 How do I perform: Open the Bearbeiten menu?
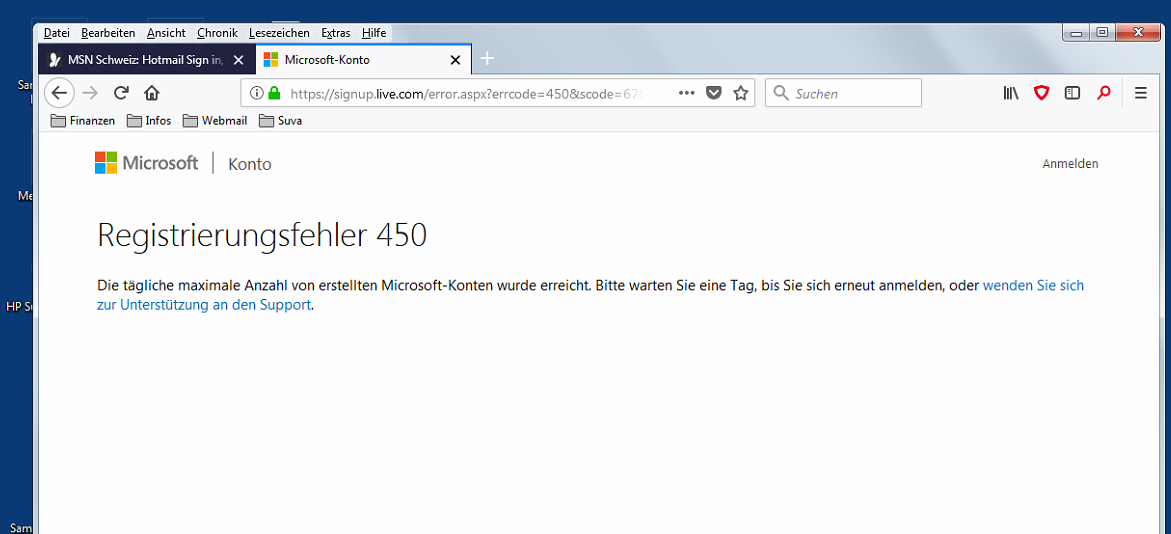tap(108, 33)
